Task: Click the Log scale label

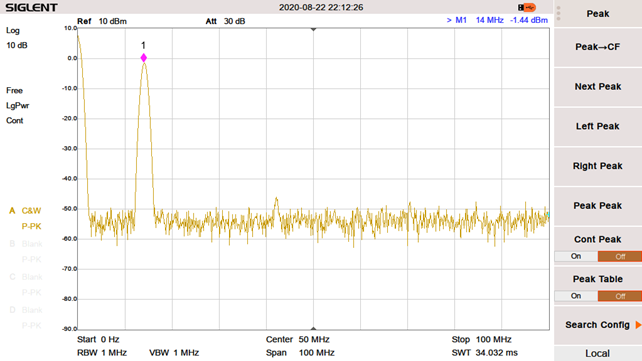Action: pos(13,31)
